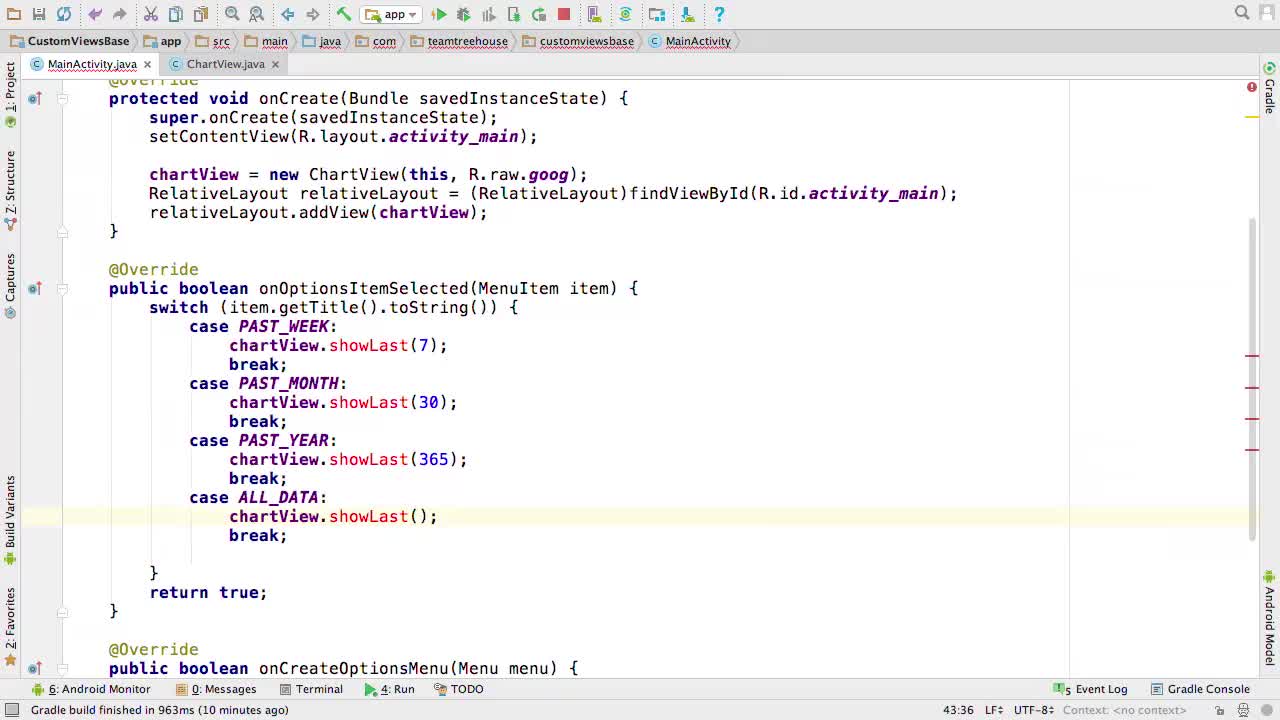This screenshot has width=1280, height=720.
Task: Click the Sync Project with Gradle icon
Action: 626,14
